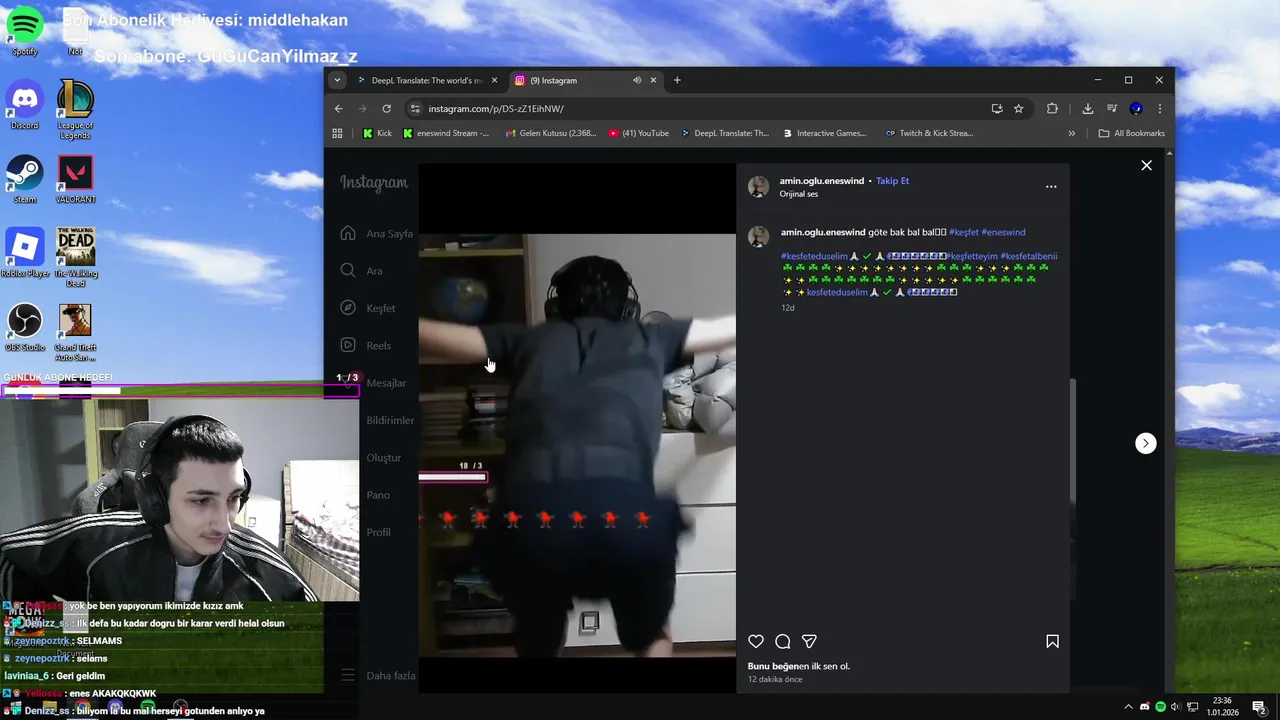Viewport: 1280px width, 720px height.
Task: Open amin.oglu.eneswind profile in post header
Action: pos(822,181)
